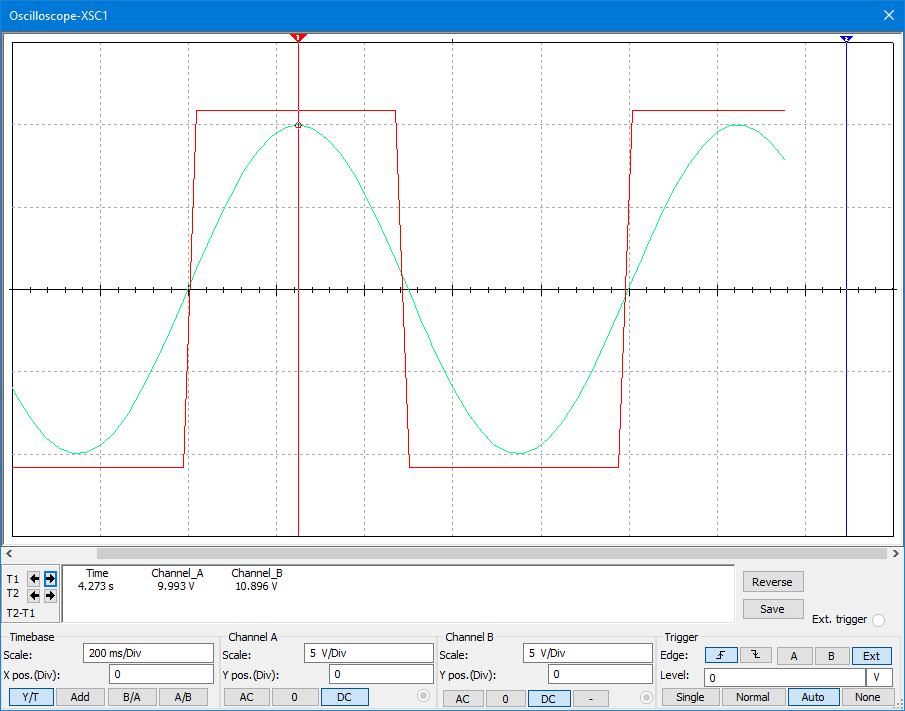The height and width of the screenshot is (711, 905).
Task: Toggle Channel B radio indicator
Action: [646, 696]
